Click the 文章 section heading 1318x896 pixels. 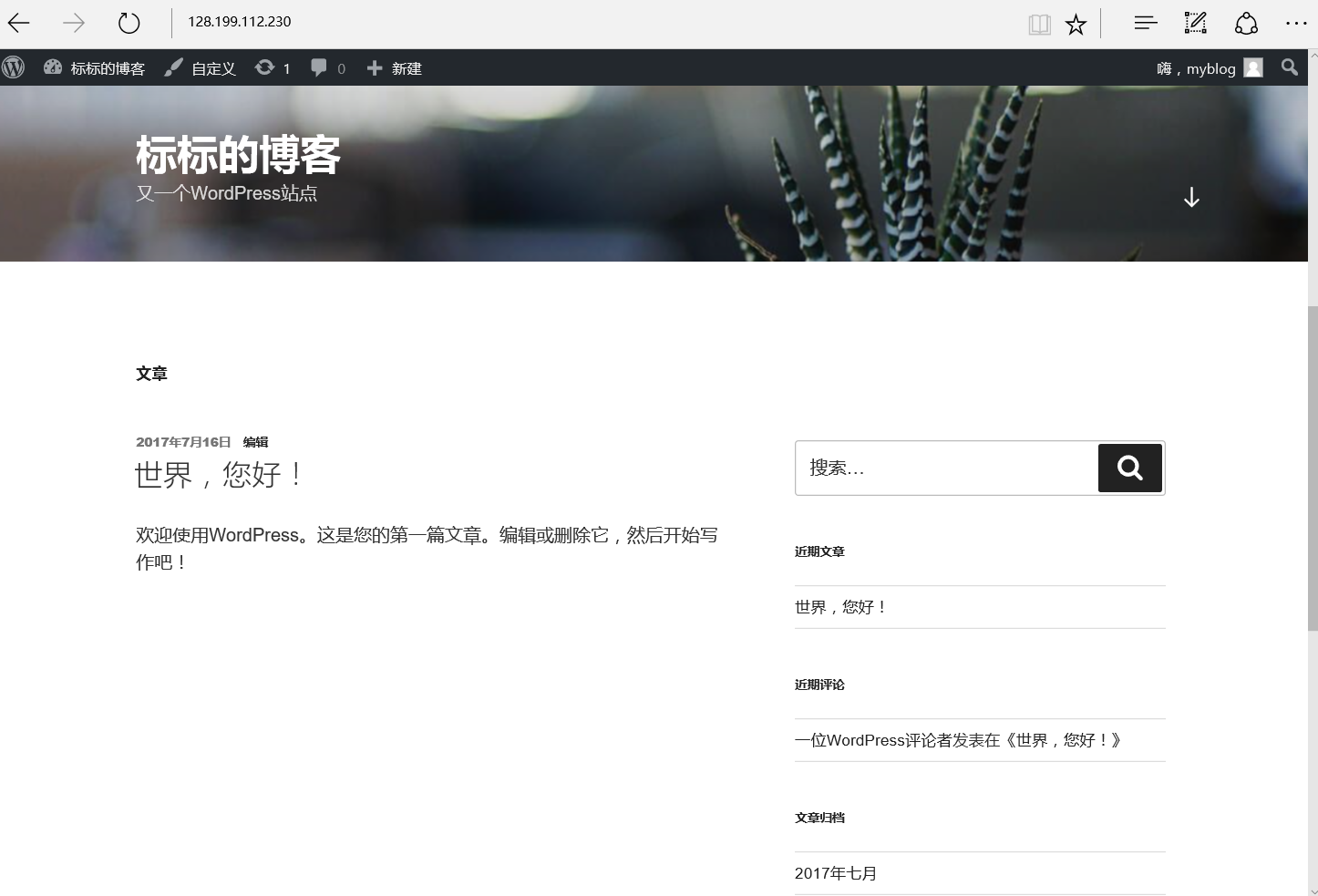click(x=151, y=374)
